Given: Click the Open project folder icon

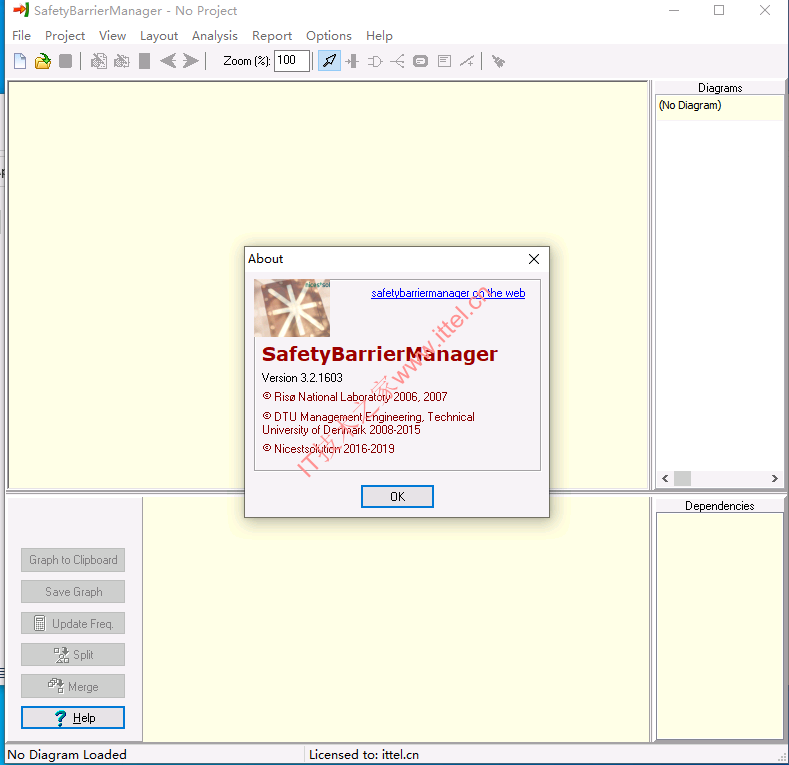Looking at the screenshot, I should point(43,61).
